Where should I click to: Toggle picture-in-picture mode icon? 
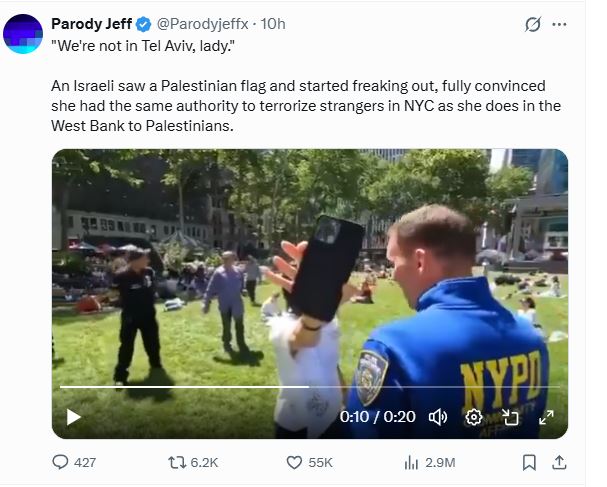[x=510, y=417]
